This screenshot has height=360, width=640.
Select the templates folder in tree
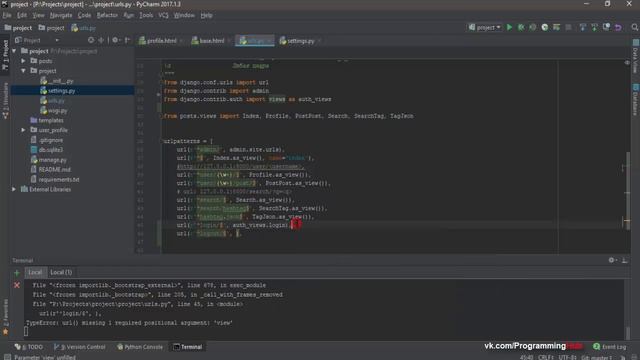click(x=47, y=120)
